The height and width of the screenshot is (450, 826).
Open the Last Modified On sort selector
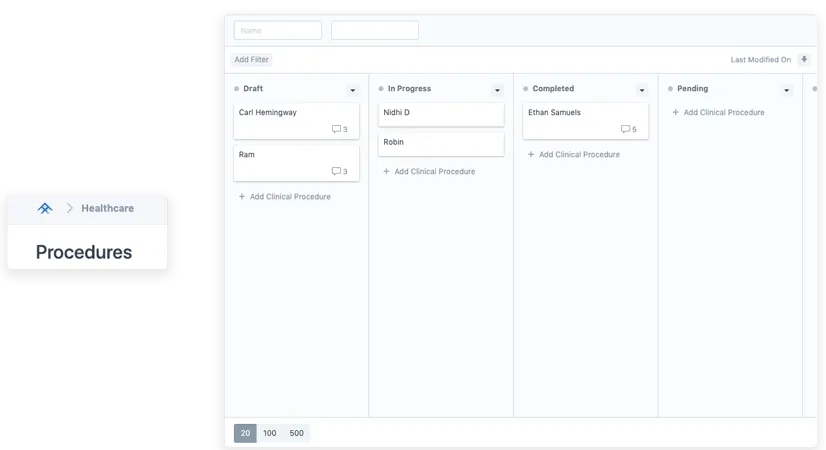(760, 60)
